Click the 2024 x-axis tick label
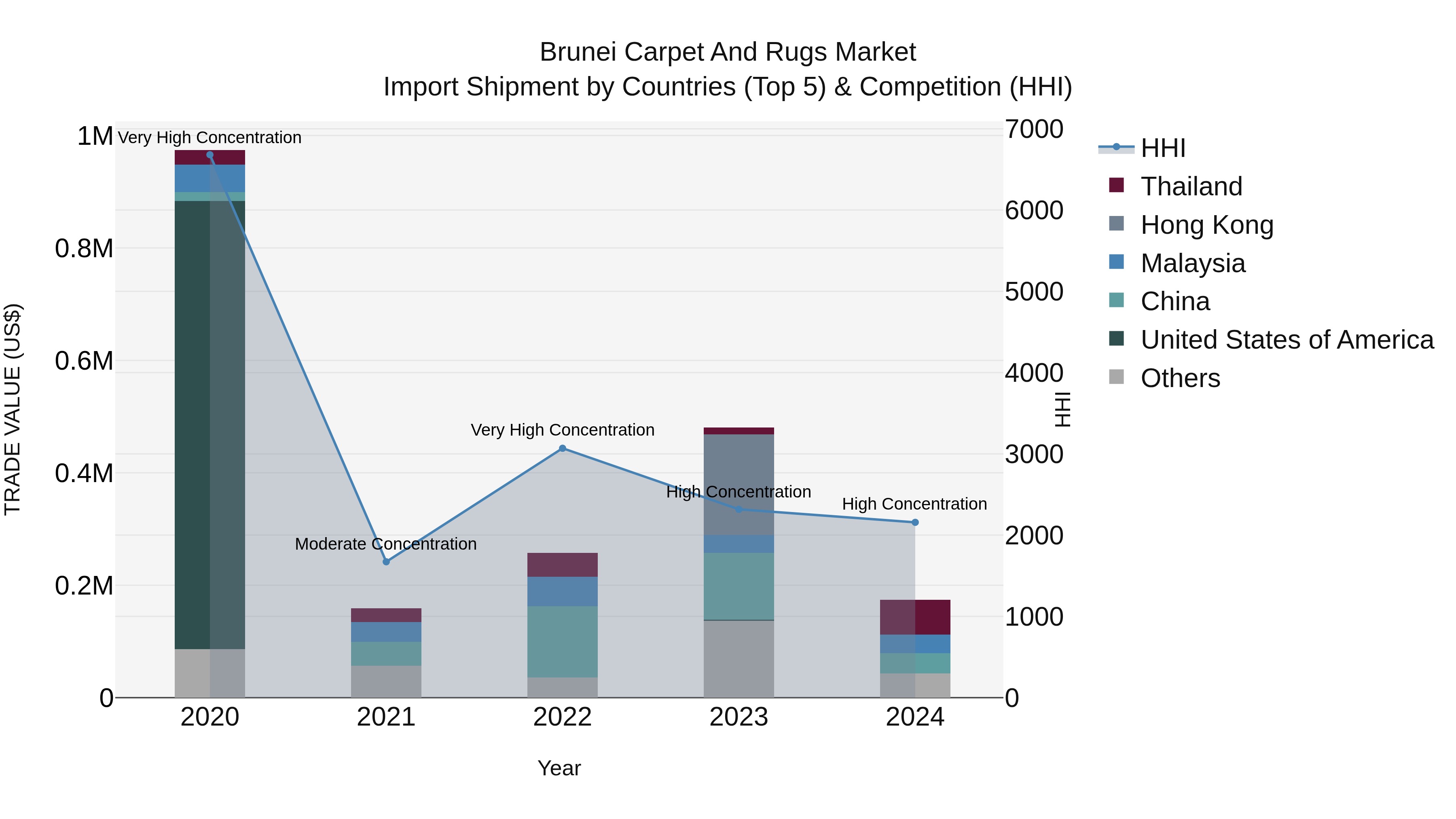Viewport: 1456px width, 819px height. coord(915,717)
